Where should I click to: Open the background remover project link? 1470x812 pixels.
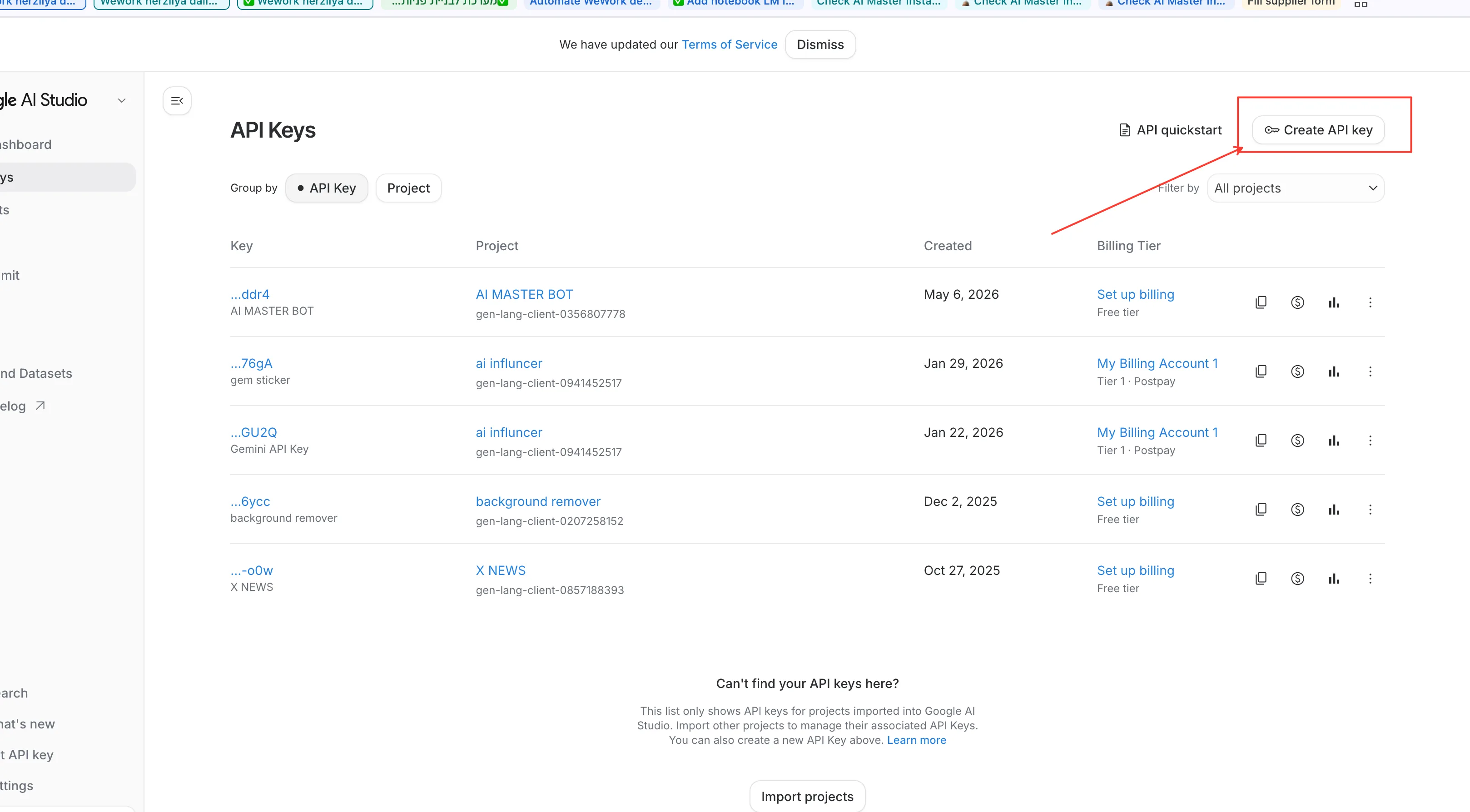coord(538,501)
